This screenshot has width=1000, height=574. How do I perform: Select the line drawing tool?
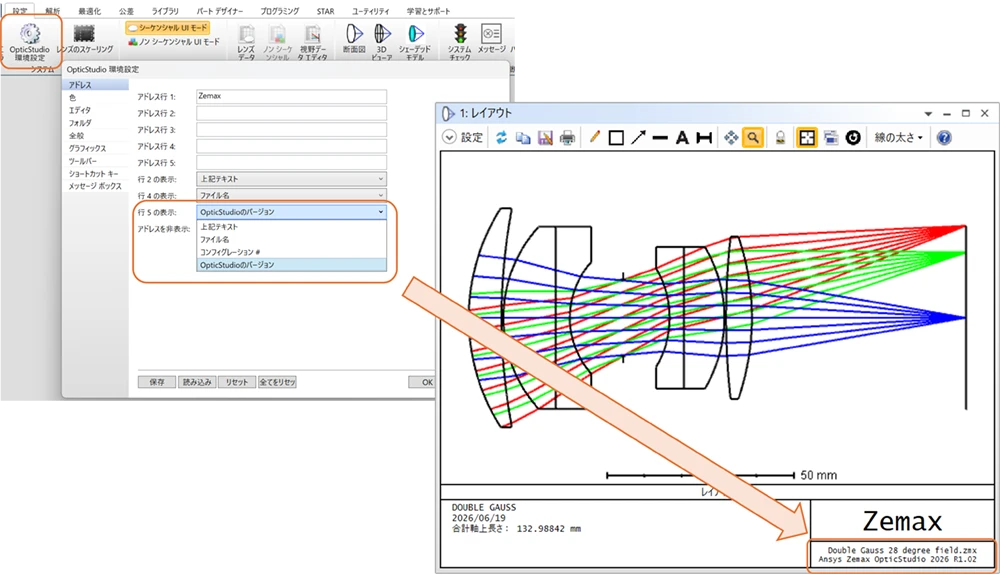coord(660,137)
